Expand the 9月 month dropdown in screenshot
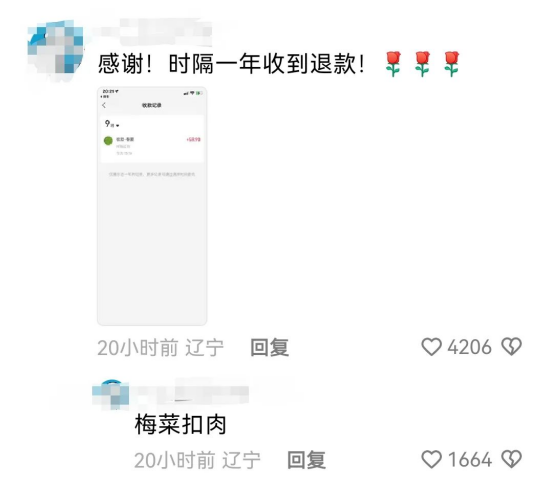553x487 pixels. tap(112, 124)
